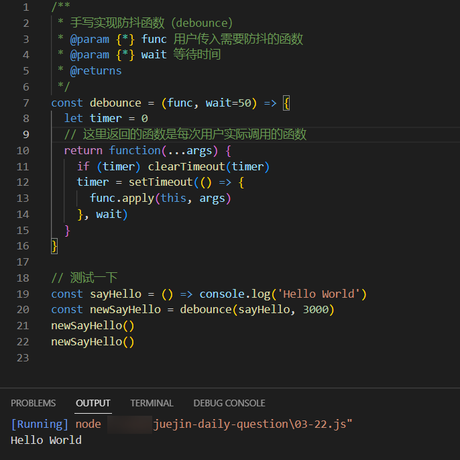
Task: Click the 'debounce' identifier on line 7
Action: 115,103
